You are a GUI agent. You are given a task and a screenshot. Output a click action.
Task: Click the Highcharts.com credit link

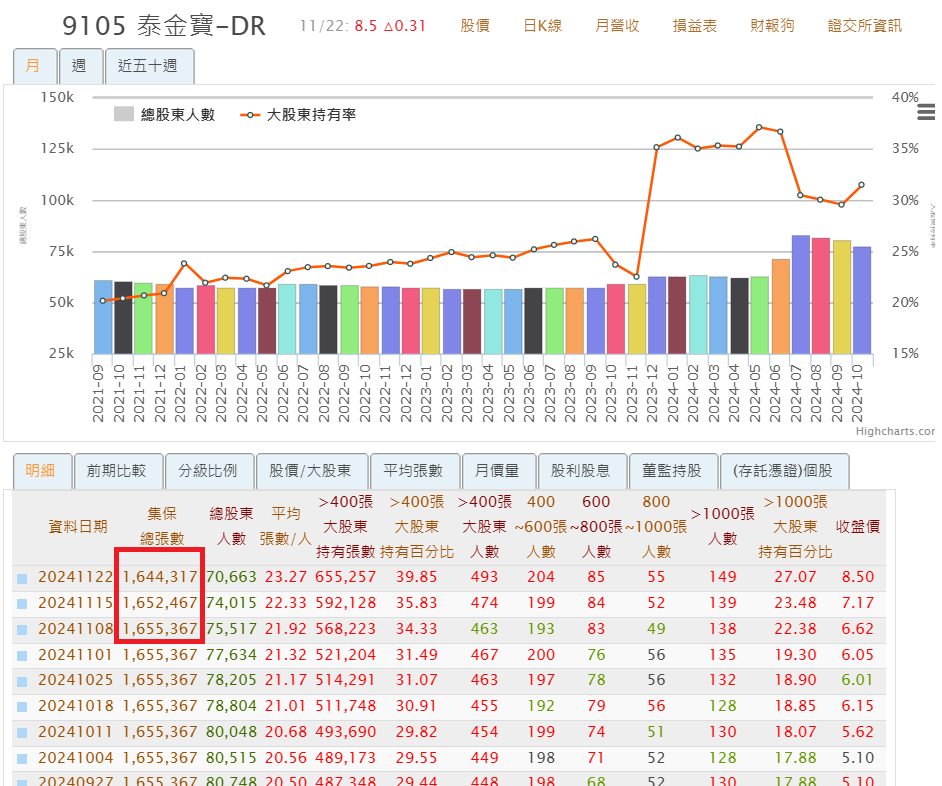895,432
